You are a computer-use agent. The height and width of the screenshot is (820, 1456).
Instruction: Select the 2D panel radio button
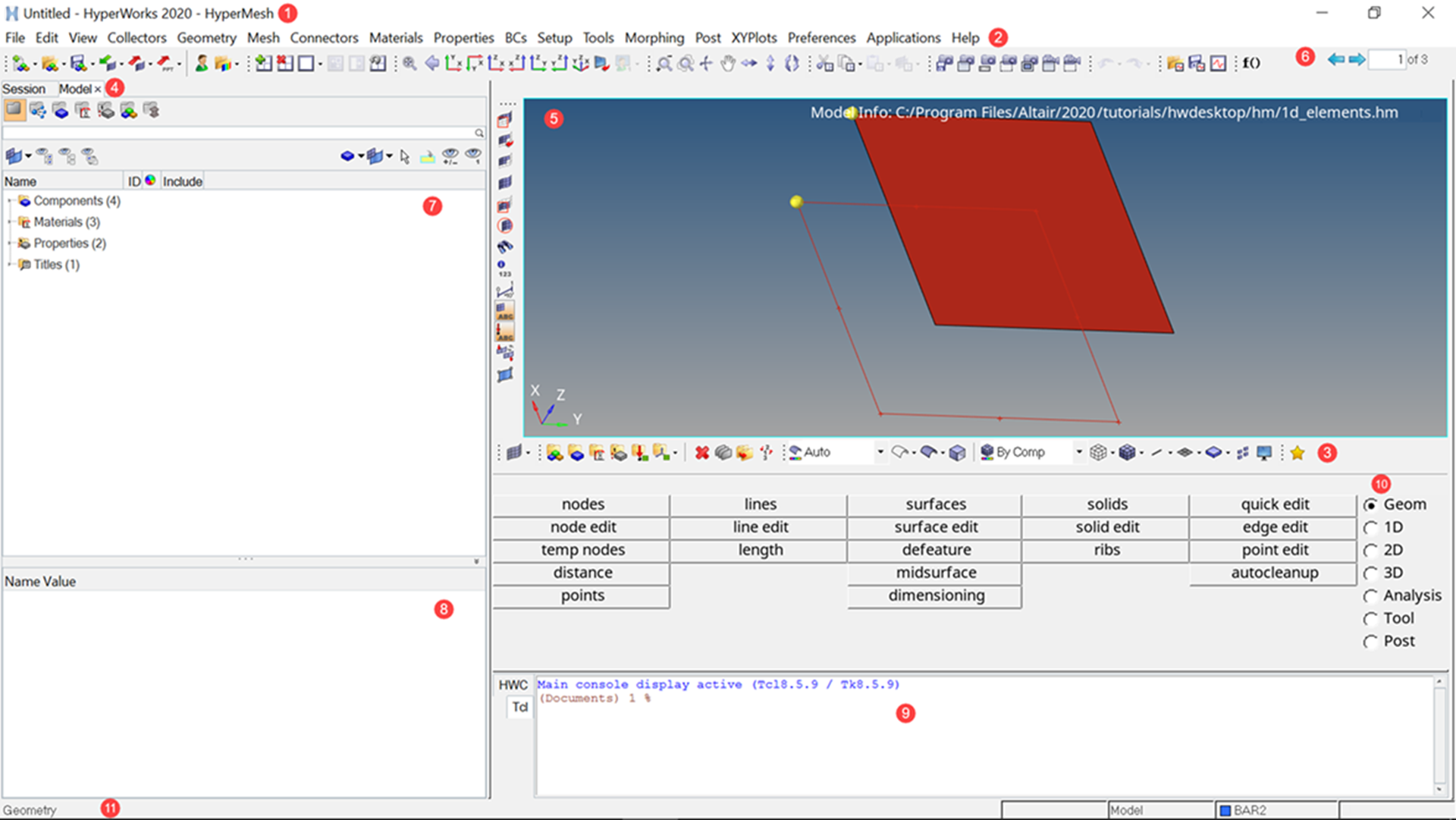(1370, 551)
